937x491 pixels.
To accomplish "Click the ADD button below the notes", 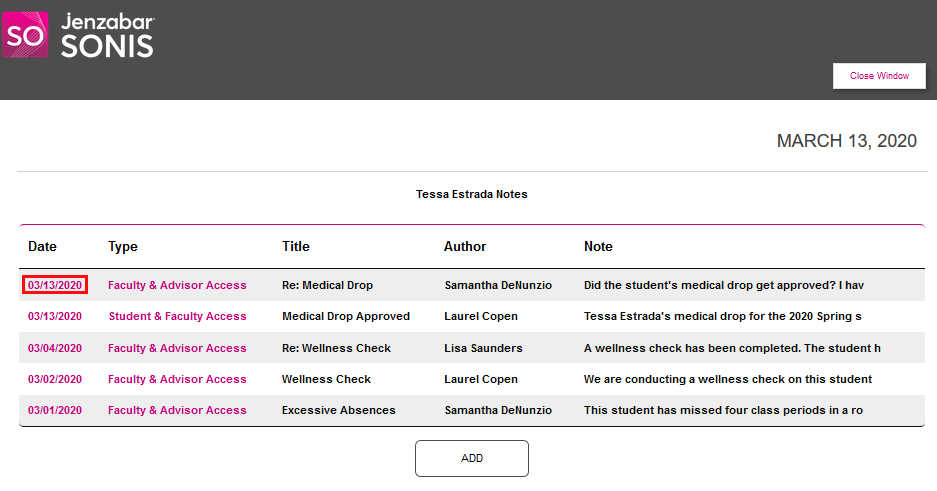I will [x=471, y=458].
